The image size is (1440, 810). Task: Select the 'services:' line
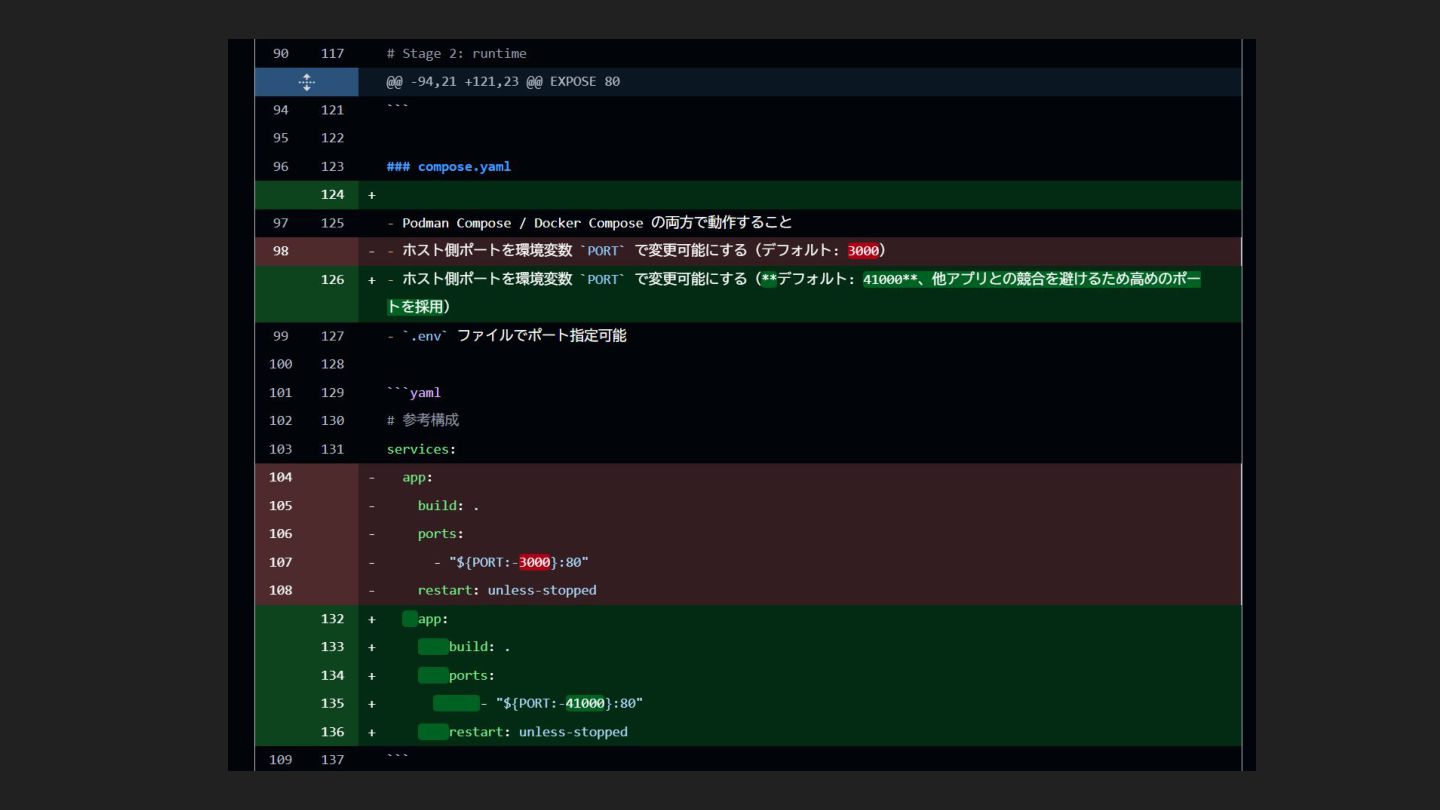point(421,449)
